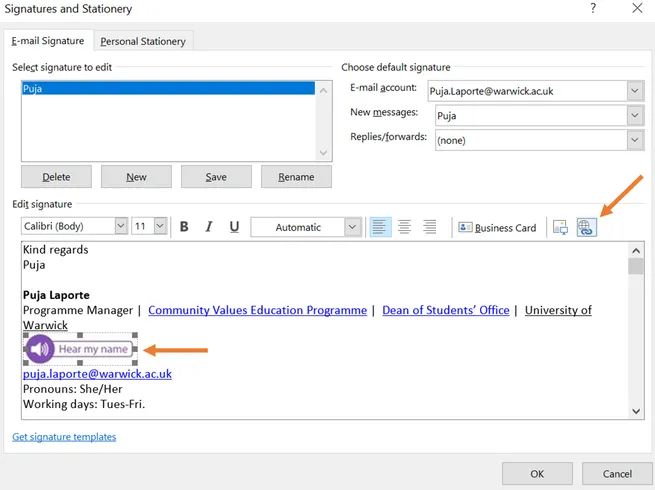Open the help question mark
Viewport: 655px width, 490px height.
tap(593, 8)
